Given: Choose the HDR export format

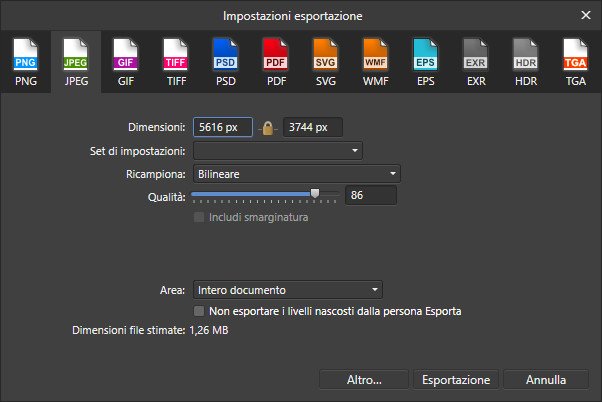Looking at the screenshot, I should pos(526,62).
